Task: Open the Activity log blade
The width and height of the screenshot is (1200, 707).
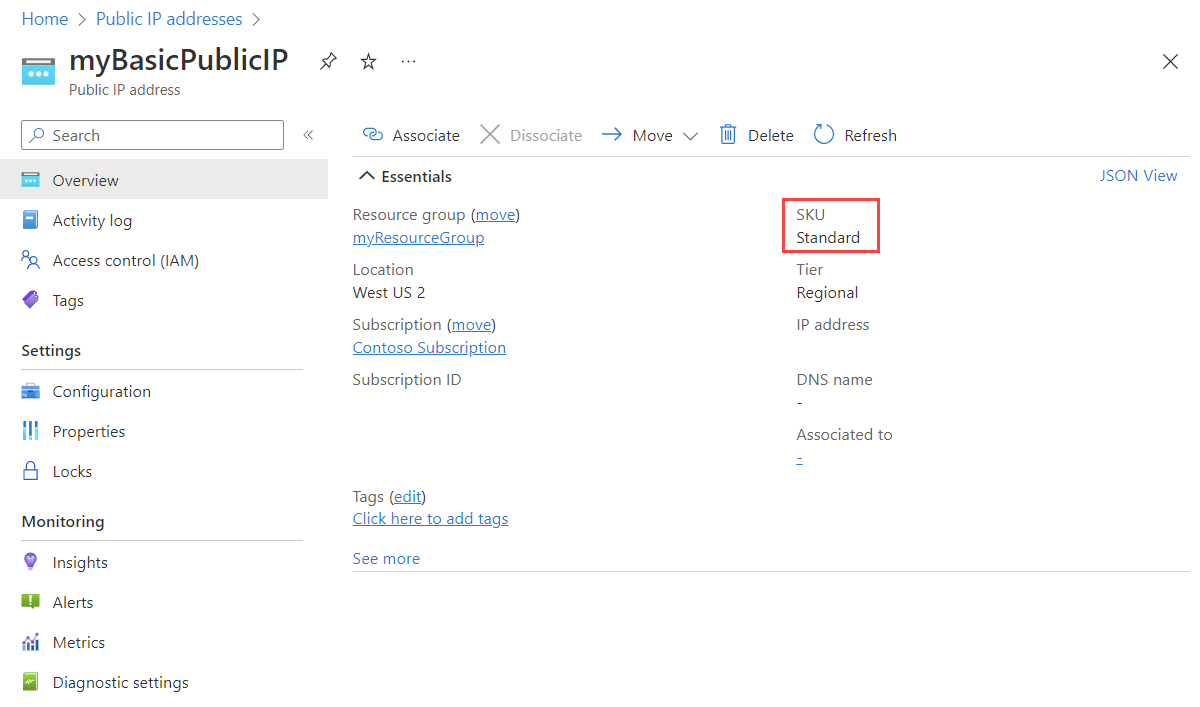Action: (89, 220)
